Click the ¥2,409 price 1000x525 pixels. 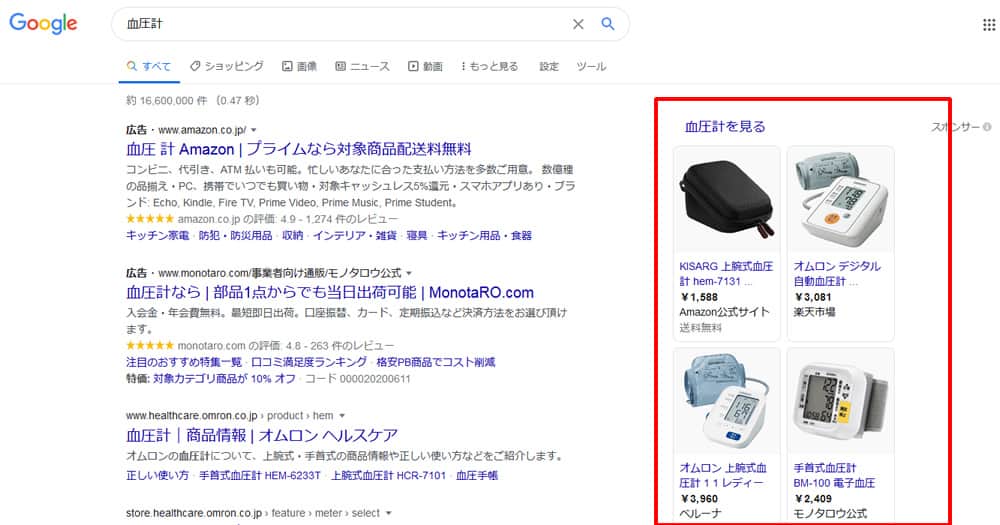click(813, 499)
